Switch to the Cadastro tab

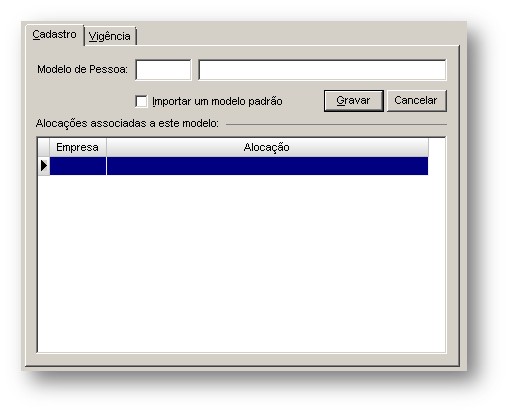[x=55, y=35]
